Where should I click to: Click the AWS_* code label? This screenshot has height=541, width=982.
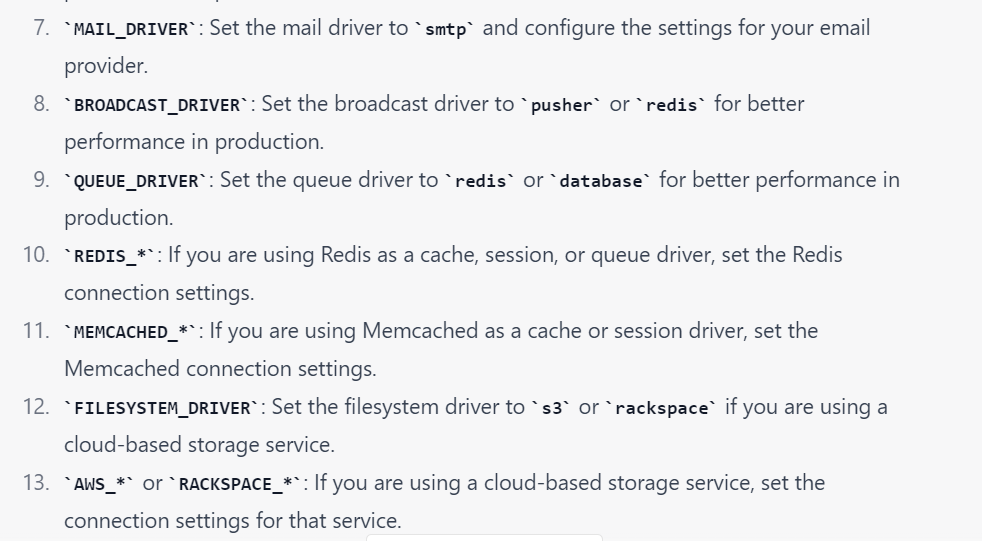(100, 484)
